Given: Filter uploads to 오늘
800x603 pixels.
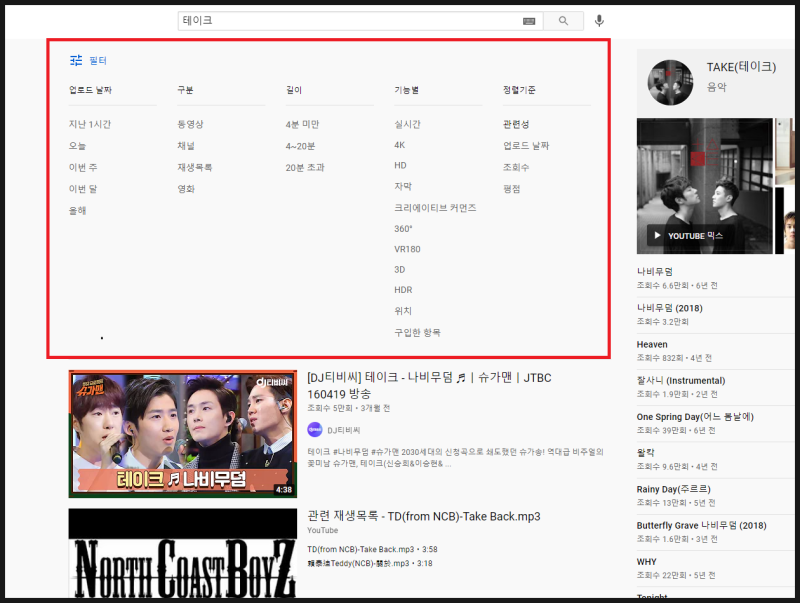Looking at the screenshot, I should click(78, 146).
